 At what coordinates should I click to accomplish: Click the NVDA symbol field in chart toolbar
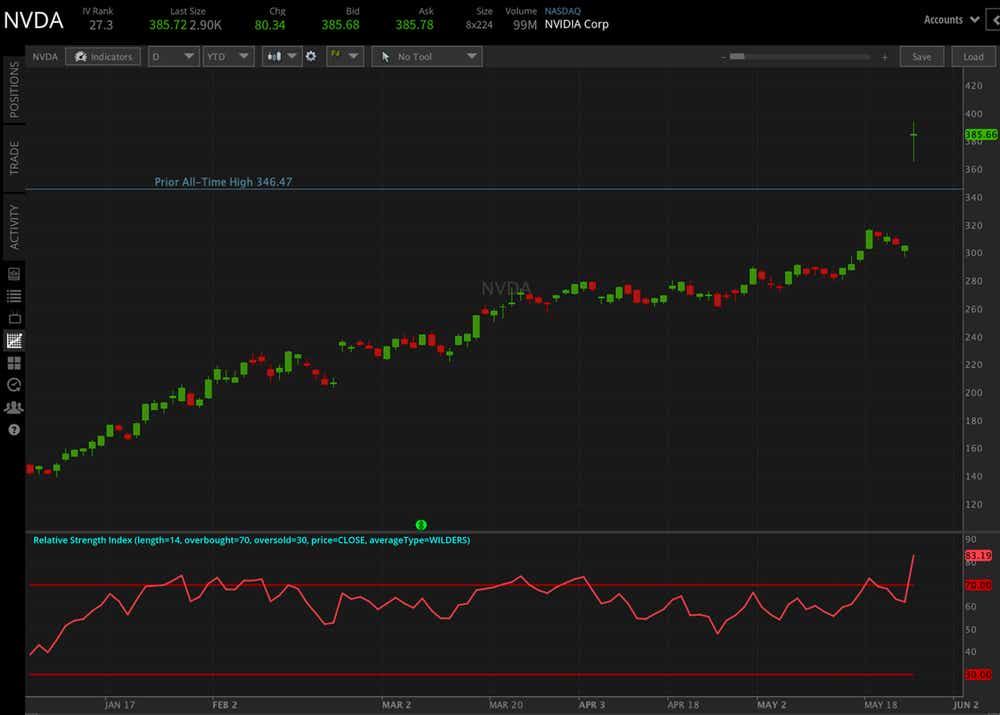coord(45,57)
